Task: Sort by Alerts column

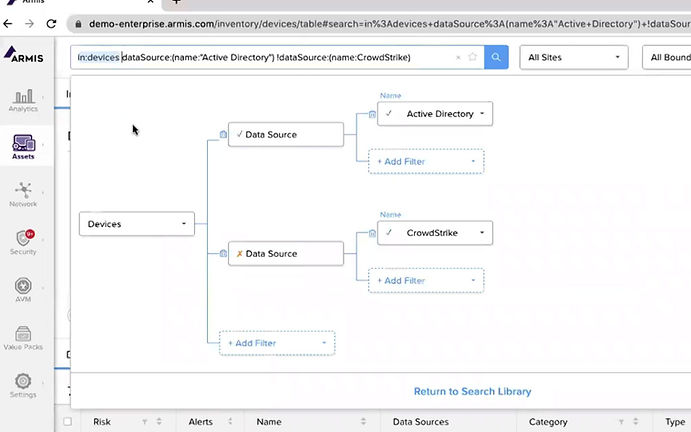Action: pos(230,421)
